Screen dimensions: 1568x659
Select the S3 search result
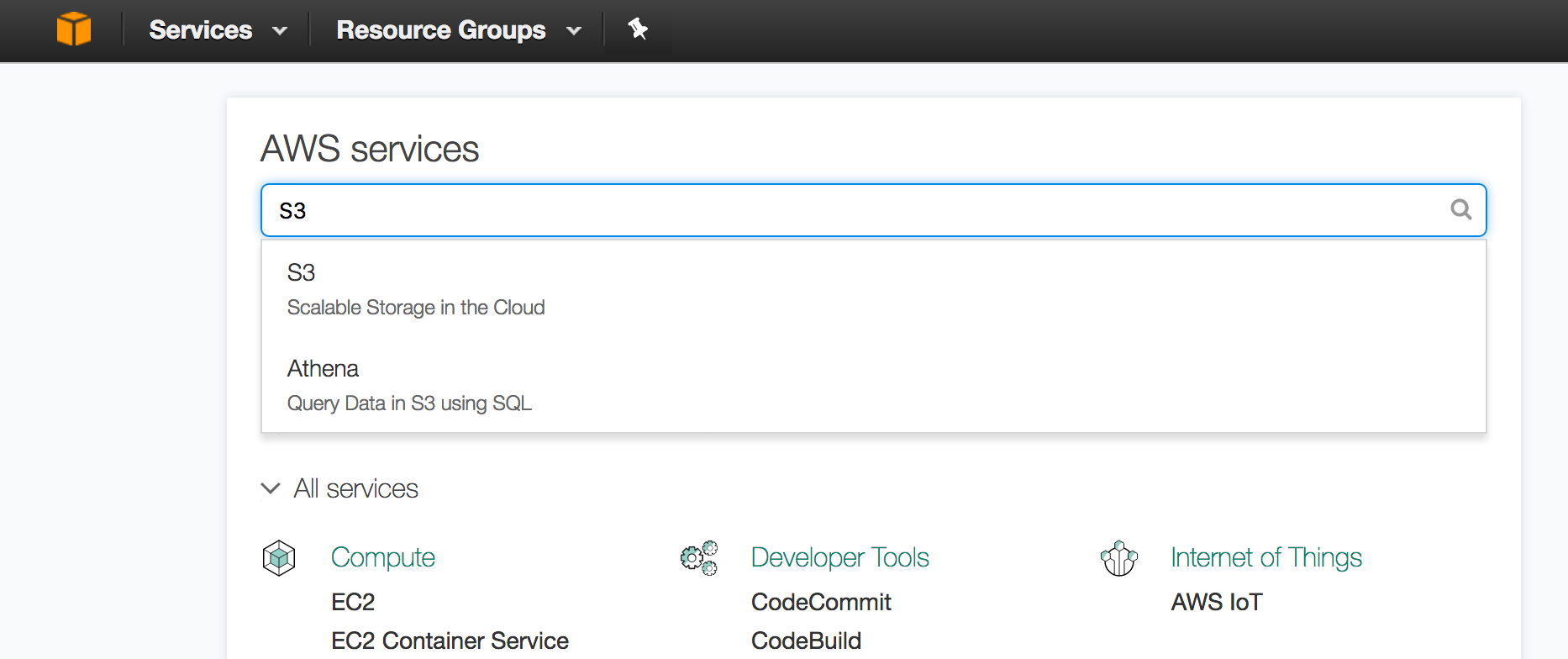[874, 289]
